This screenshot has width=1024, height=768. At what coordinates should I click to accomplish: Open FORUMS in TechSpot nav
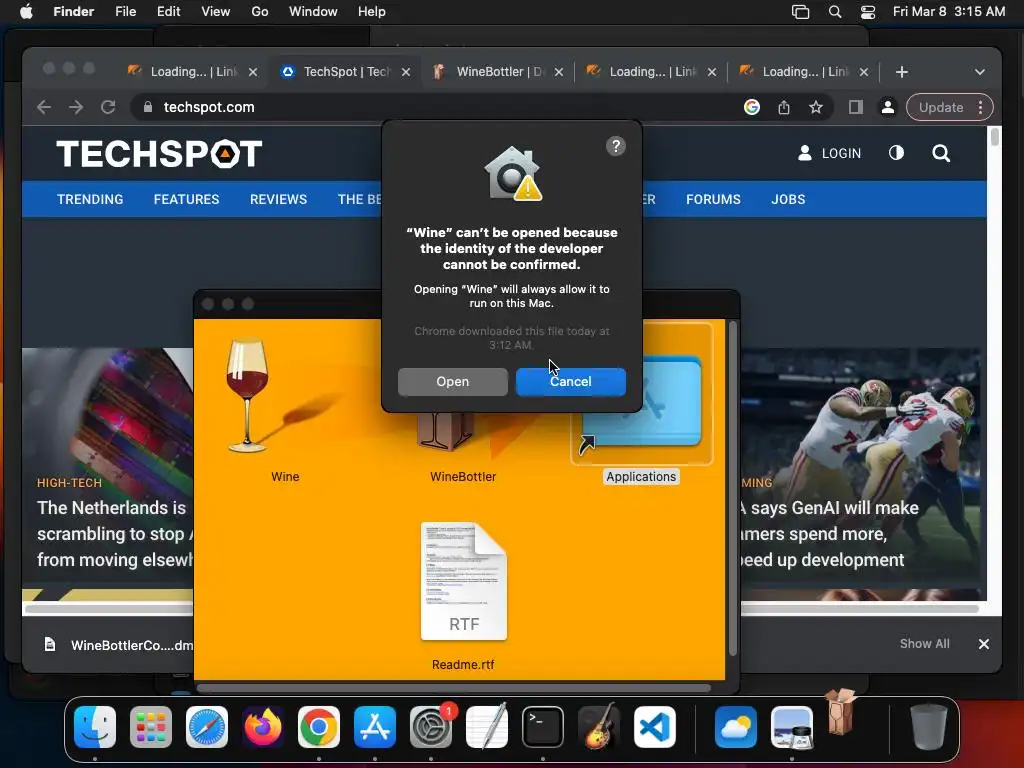(x=713, y=199)
